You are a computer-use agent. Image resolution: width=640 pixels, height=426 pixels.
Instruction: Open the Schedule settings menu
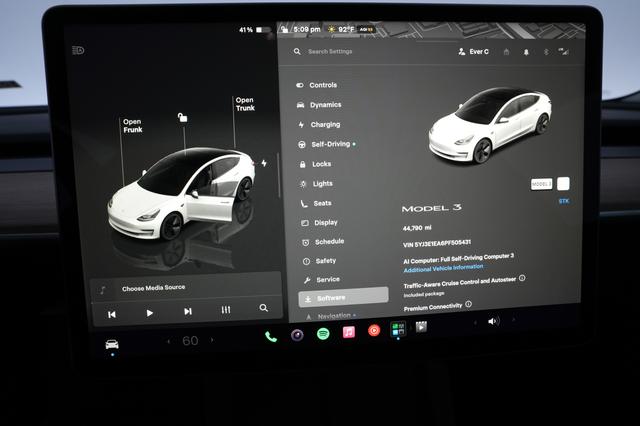coord(323,242)
